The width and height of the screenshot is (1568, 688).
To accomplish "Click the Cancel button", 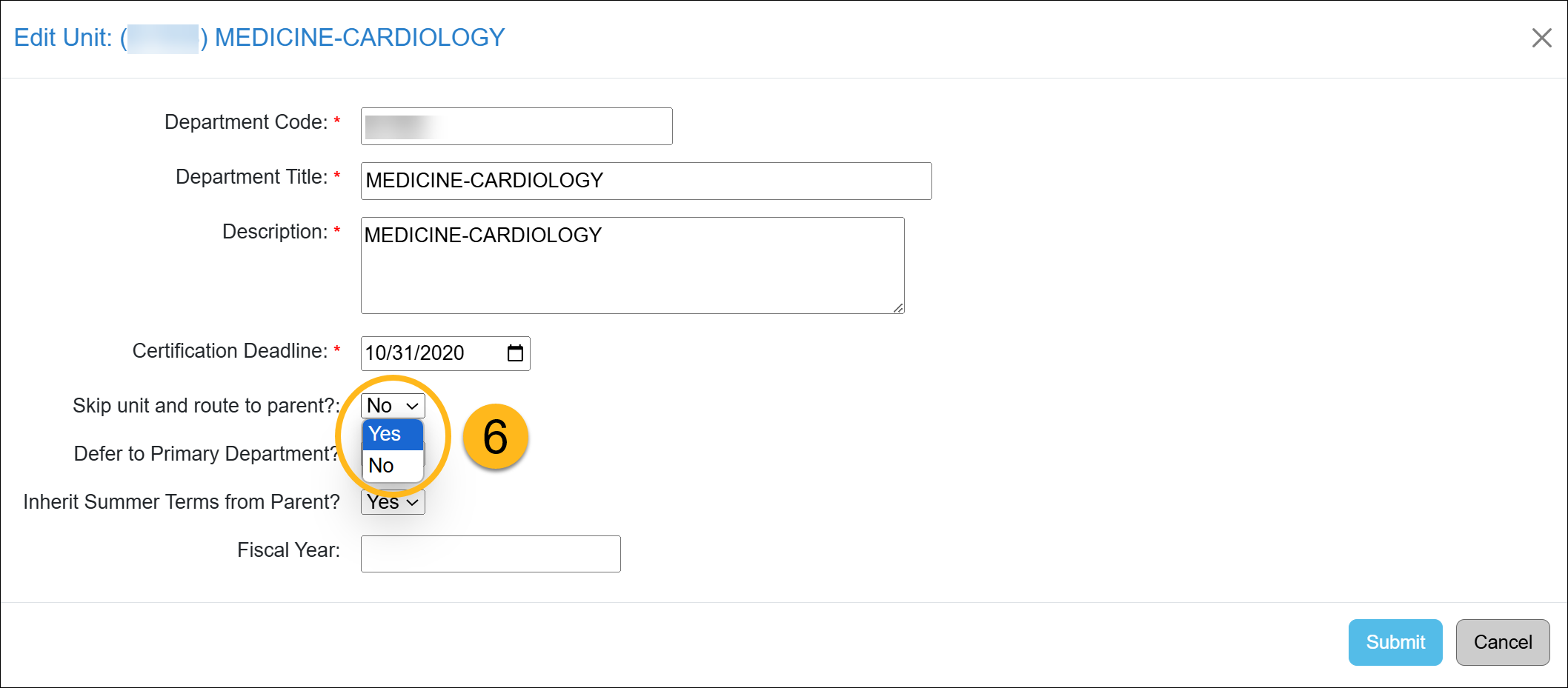I will click(1502, 642).
